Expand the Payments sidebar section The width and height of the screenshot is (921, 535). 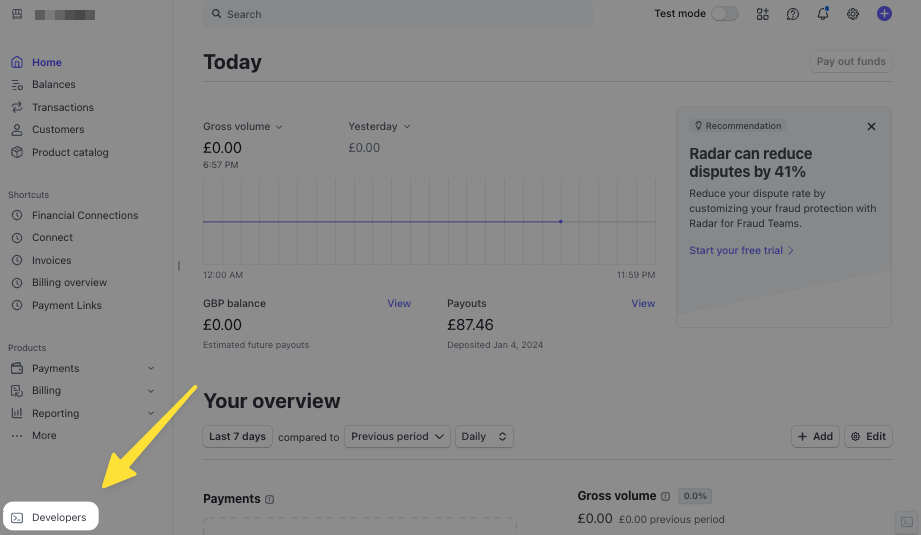click(x=151, y=368)
